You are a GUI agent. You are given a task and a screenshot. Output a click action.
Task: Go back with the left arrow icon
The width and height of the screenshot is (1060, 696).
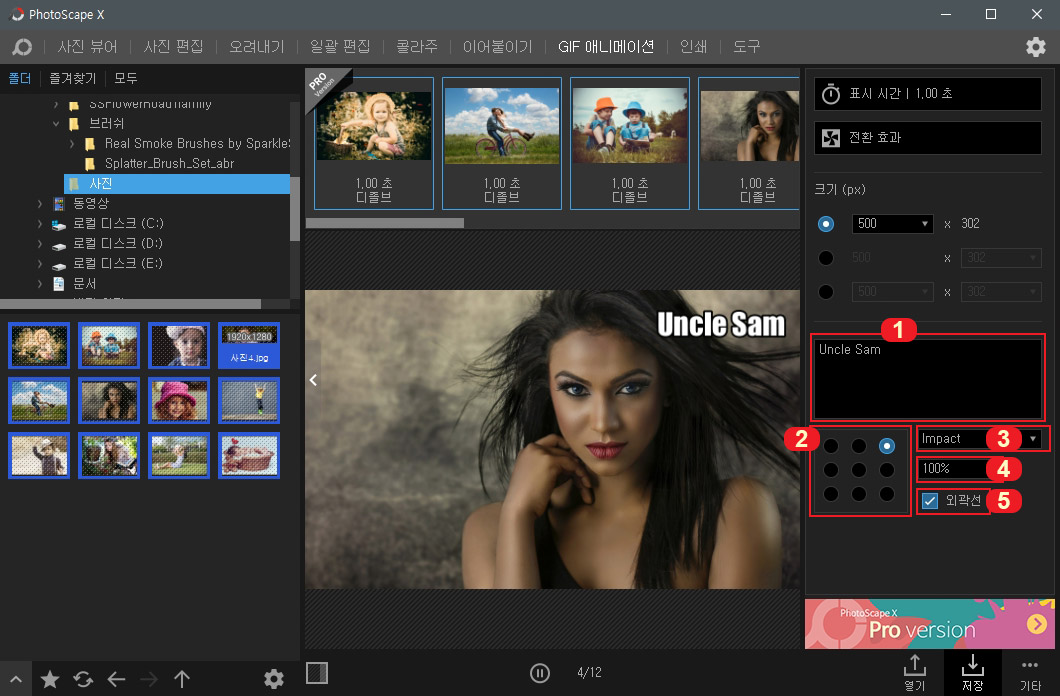(116, 679)
